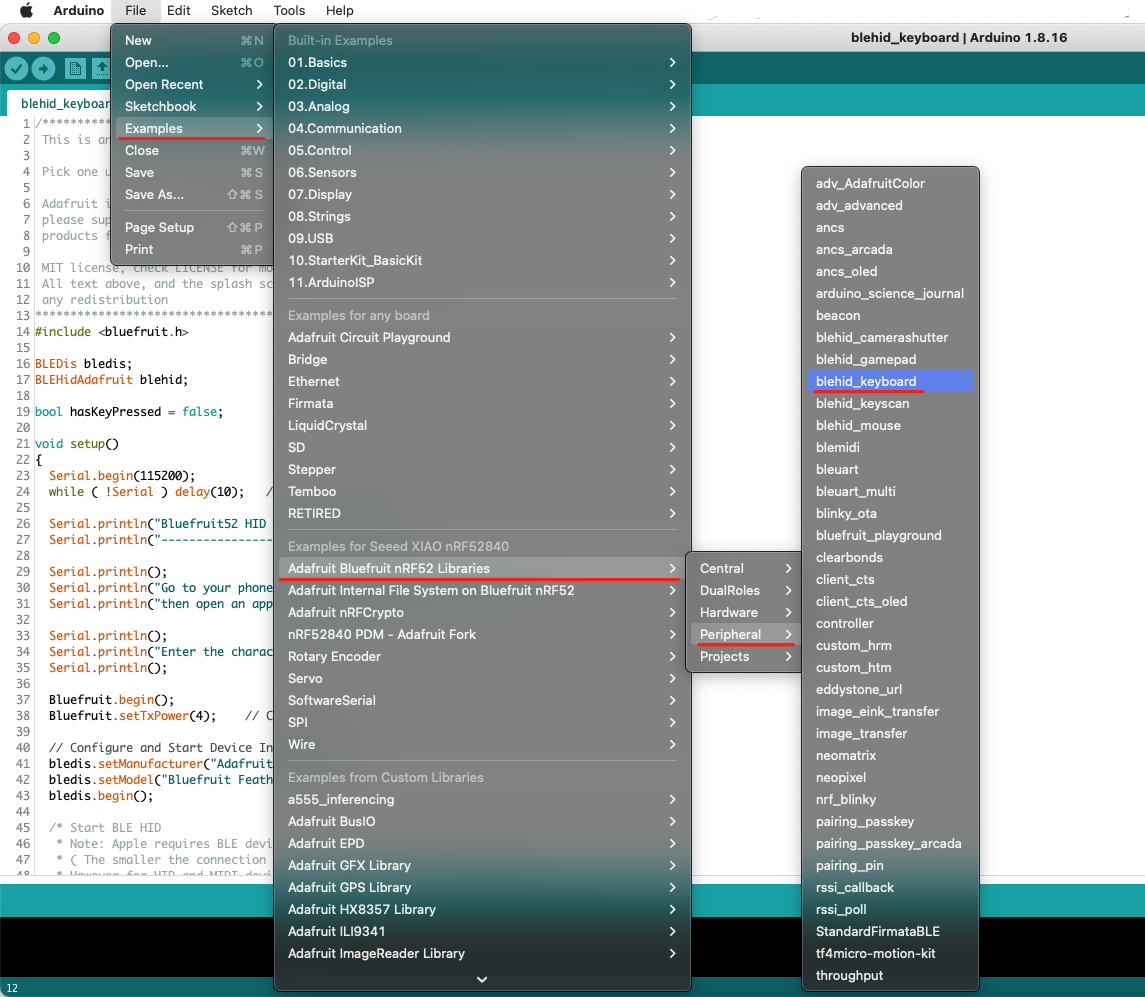Viewport: 1145px width, 997px height.
Task: Choose Page Setup from the File menu
Action: click(x=192, y=227)
